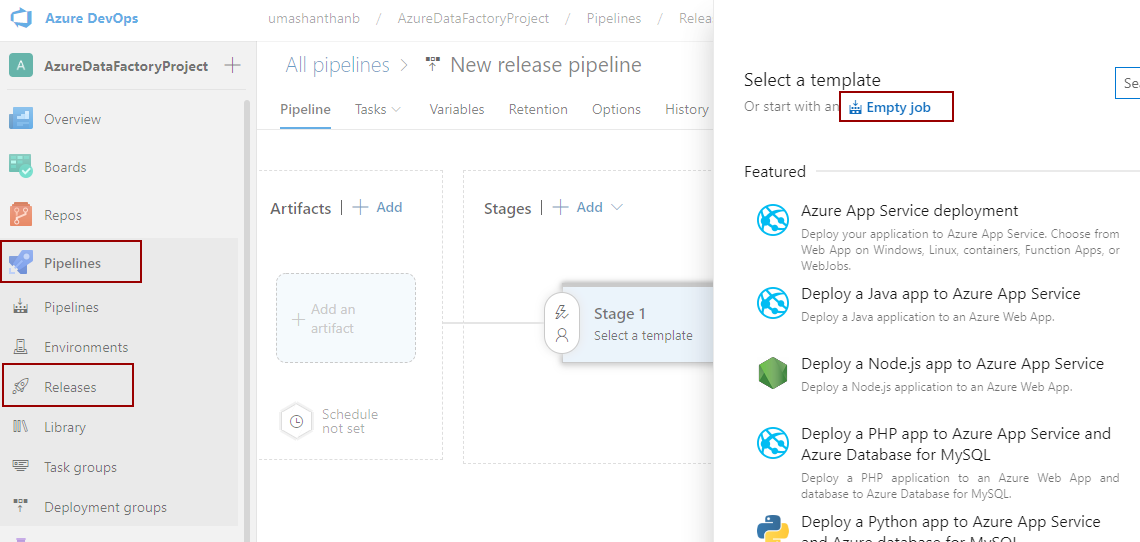Screen dimensions: 1140x542
Task: Click the New release pipeline title
Action: pos(546,65)
